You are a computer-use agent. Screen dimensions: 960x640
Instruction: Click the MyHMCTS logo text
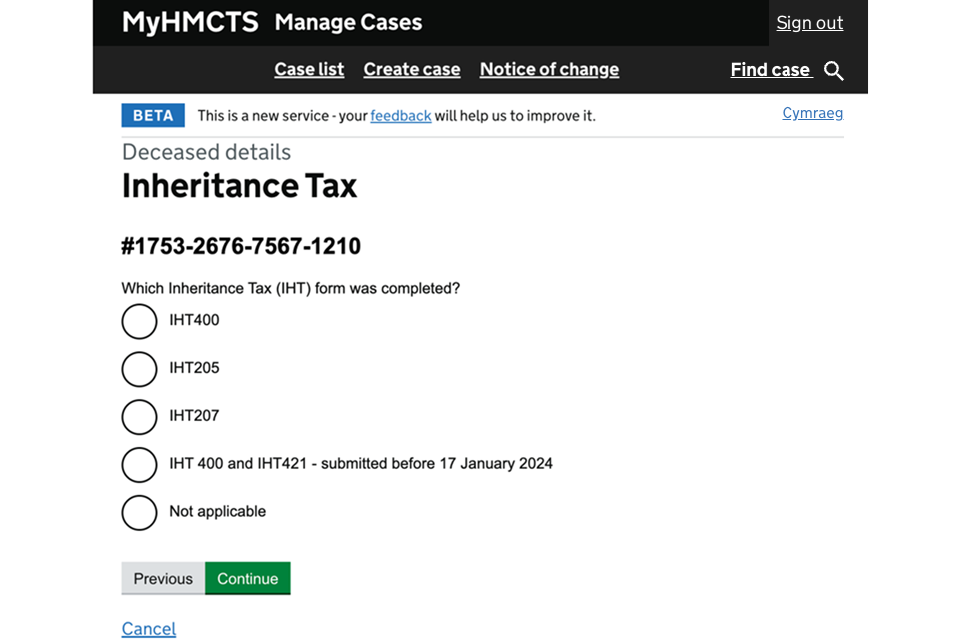pyautogui.click(x=190, y=22)
